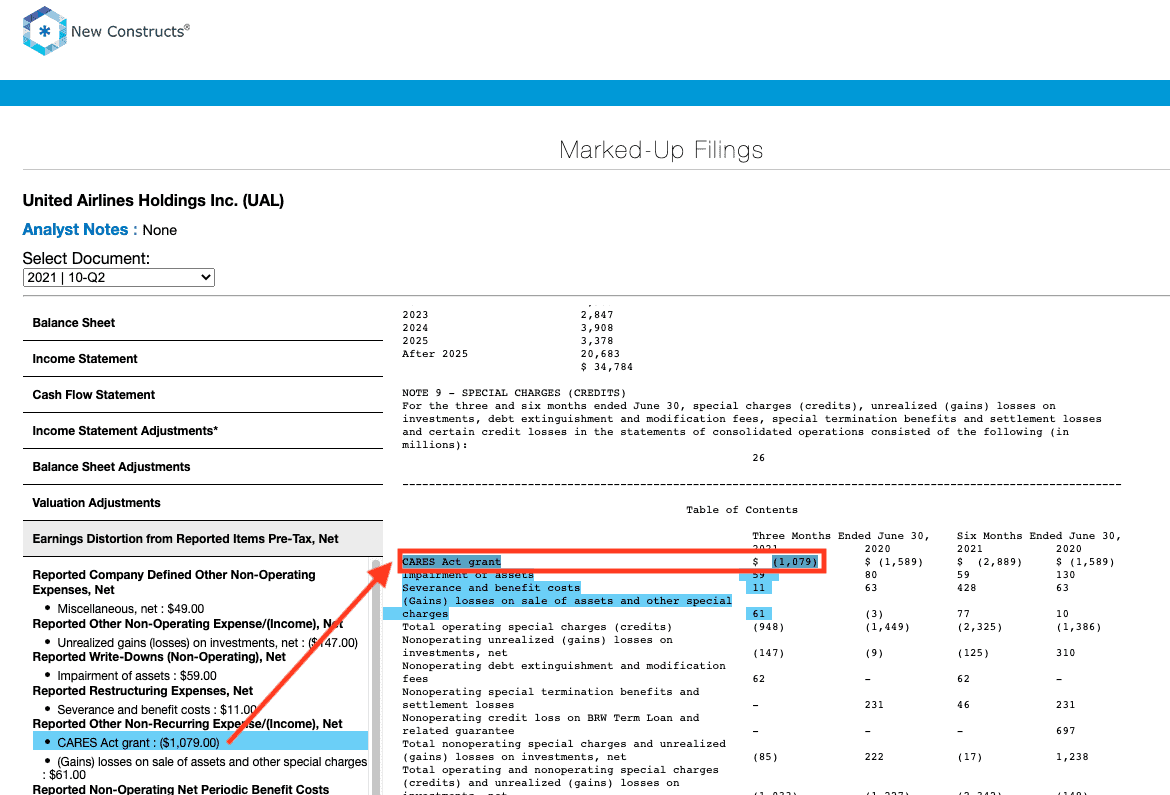Open the Valuation Adjustments section

click(x=203, y=502)
